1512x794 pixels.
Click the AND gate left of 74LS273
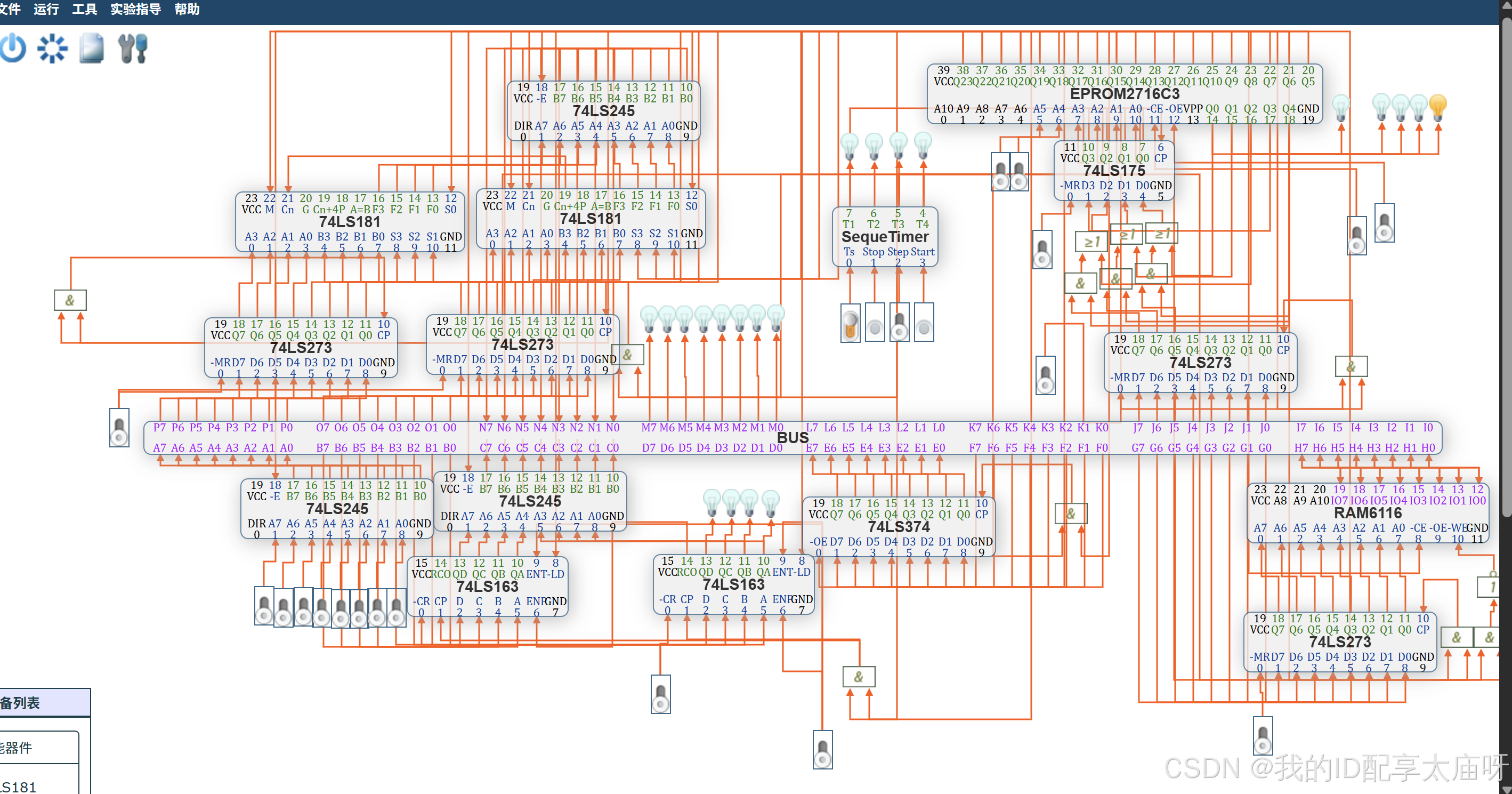[70, 300]
